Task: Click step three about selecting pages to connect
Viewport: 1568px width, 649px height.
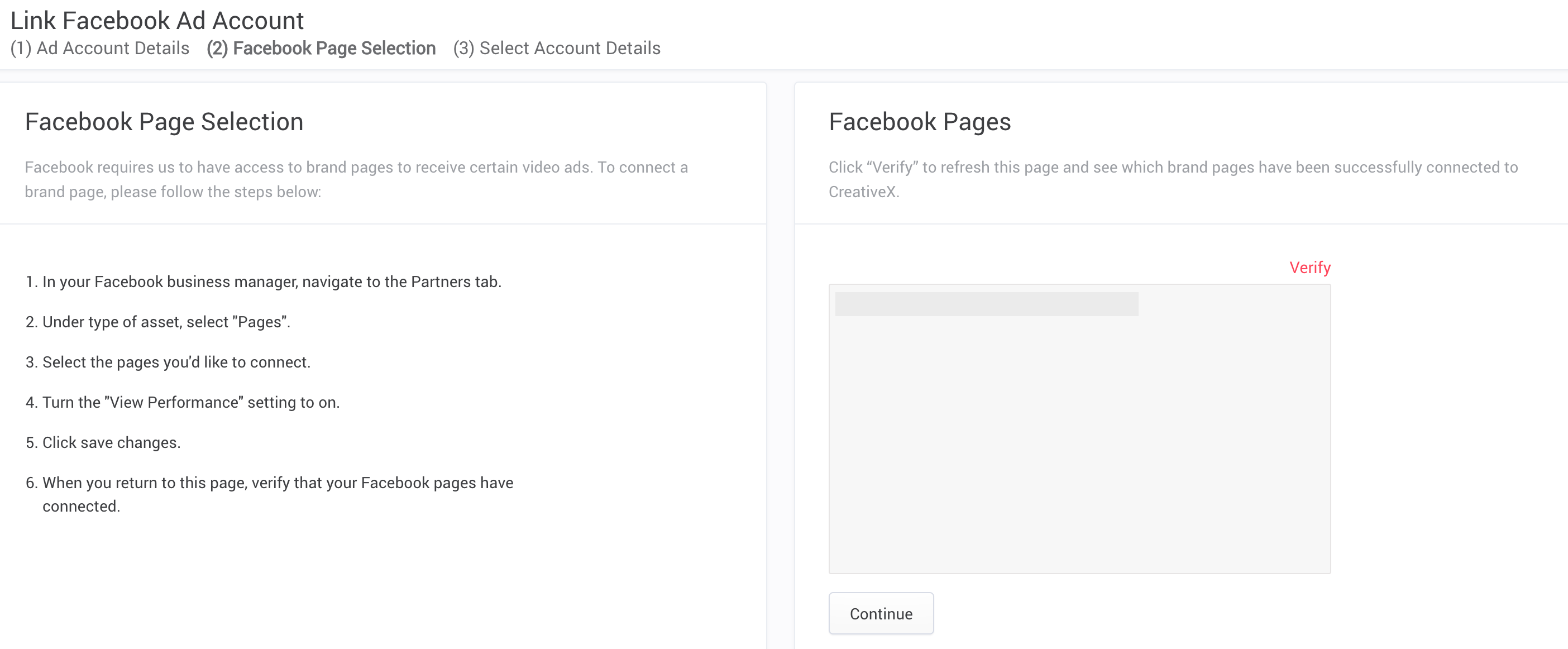Action: pyautogui.click(x=168, y=362)
